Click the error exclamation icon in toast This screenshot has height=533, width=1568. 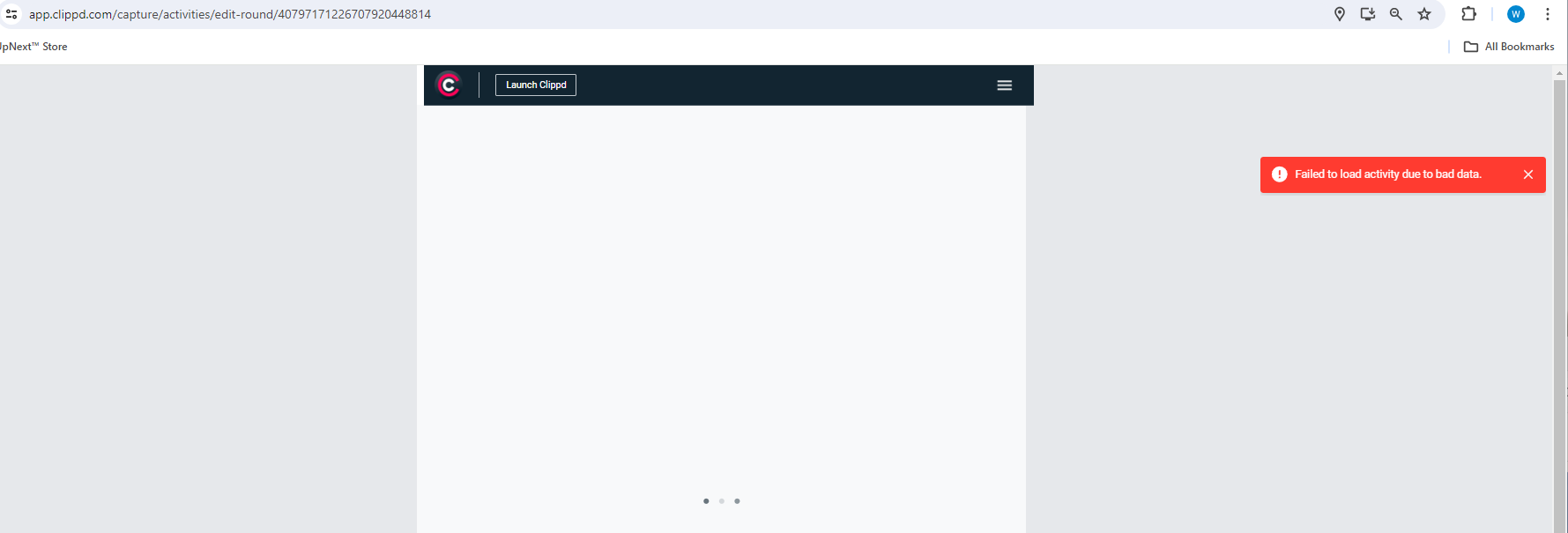1279,174
